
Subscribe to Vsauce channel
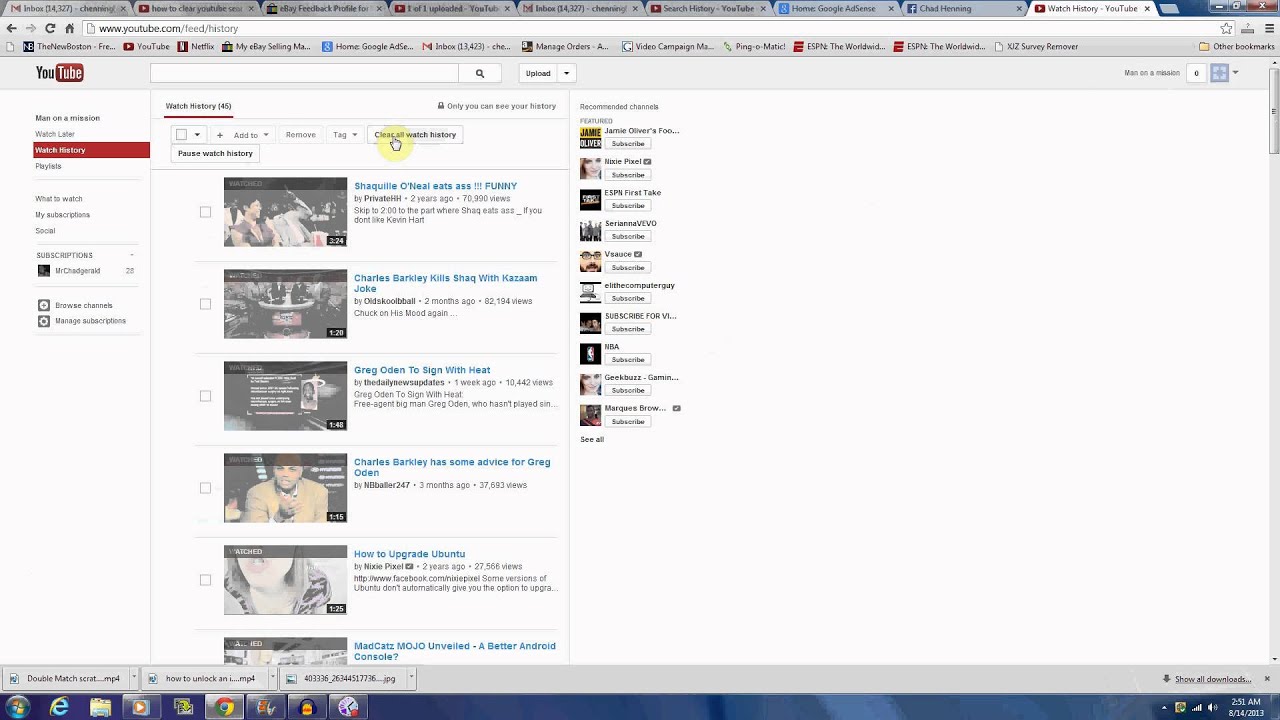(x=628, y=268)
